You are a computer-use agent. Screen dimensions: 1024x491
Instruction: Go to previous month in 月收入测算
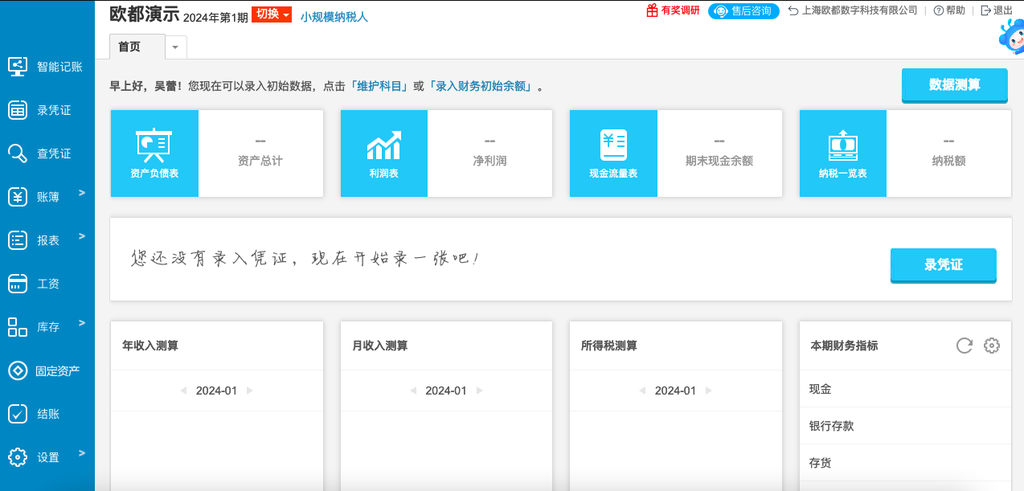(x=413, y=390)
